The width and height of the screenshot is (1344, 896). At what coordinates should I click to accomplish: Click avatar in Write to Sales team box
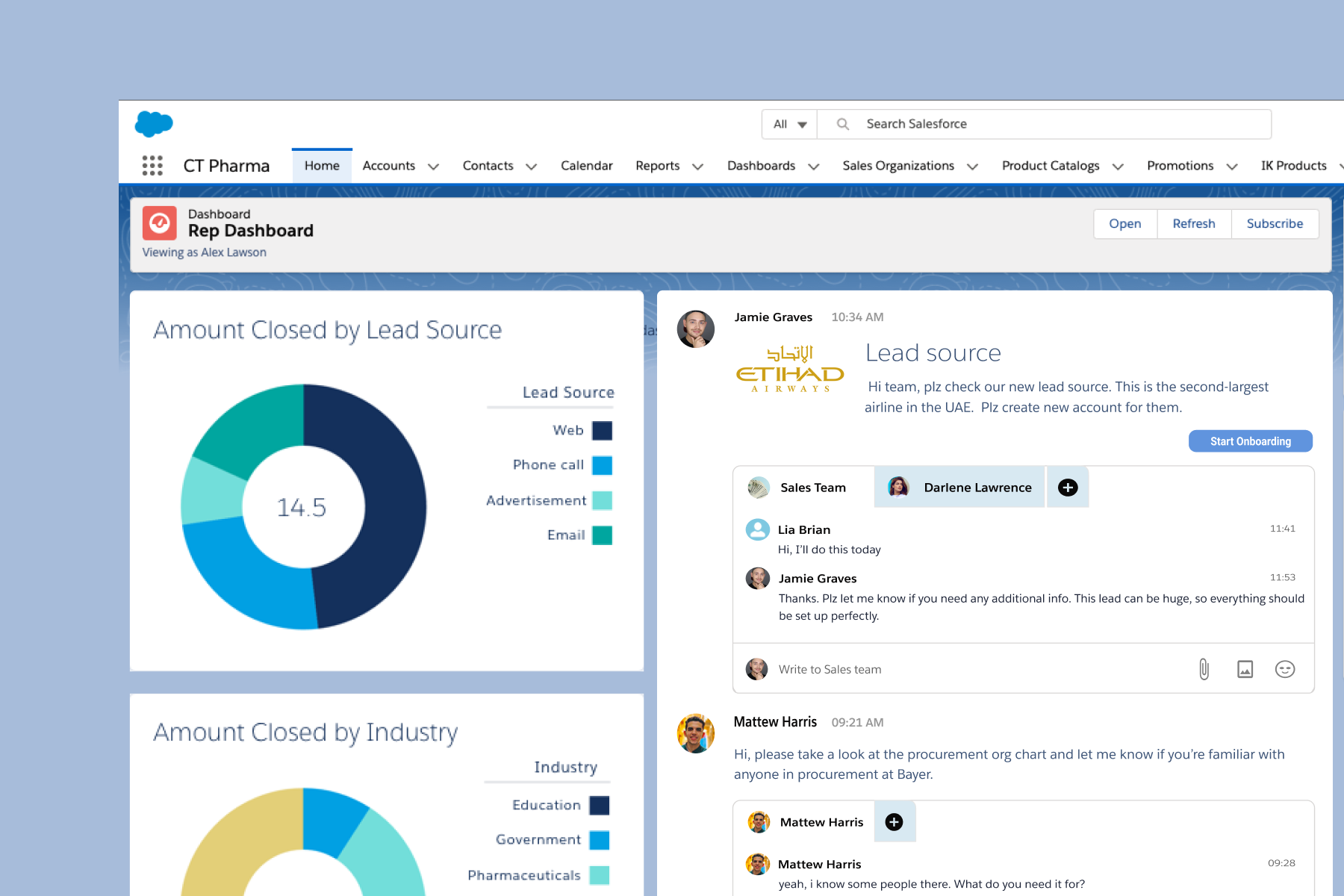pyautogui.click(x=757, y=669)
